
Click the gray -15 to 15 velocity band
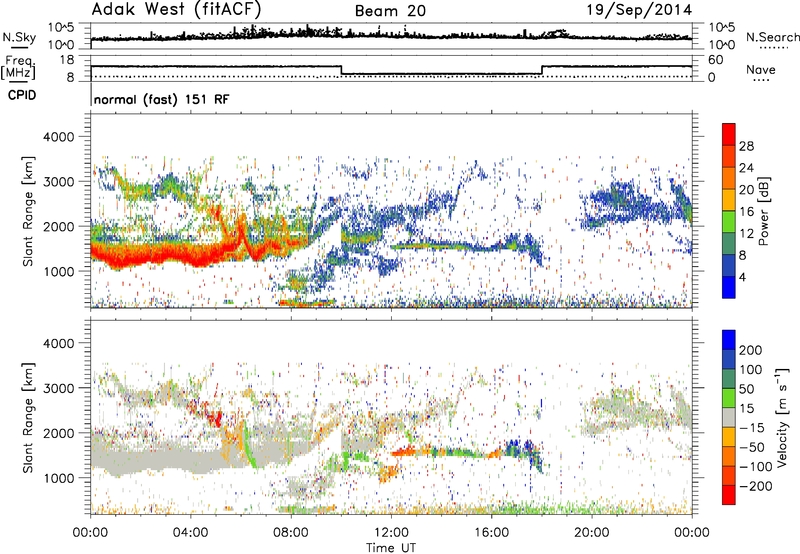tap(729, 417)
